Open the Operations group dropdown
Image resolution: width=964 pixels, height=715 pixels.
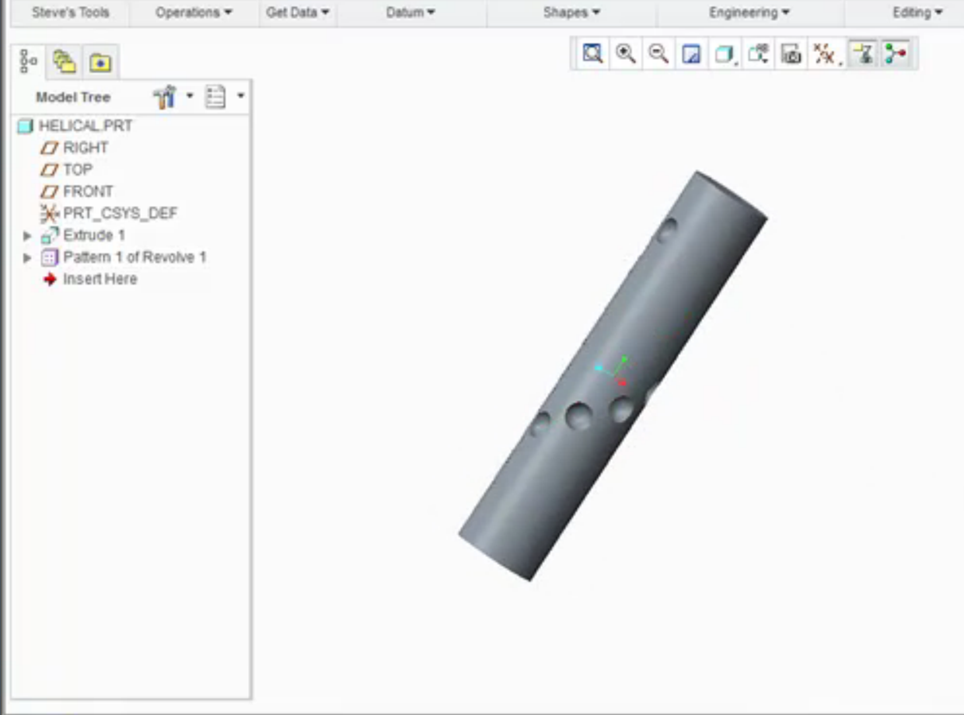(x=194, y=12)
